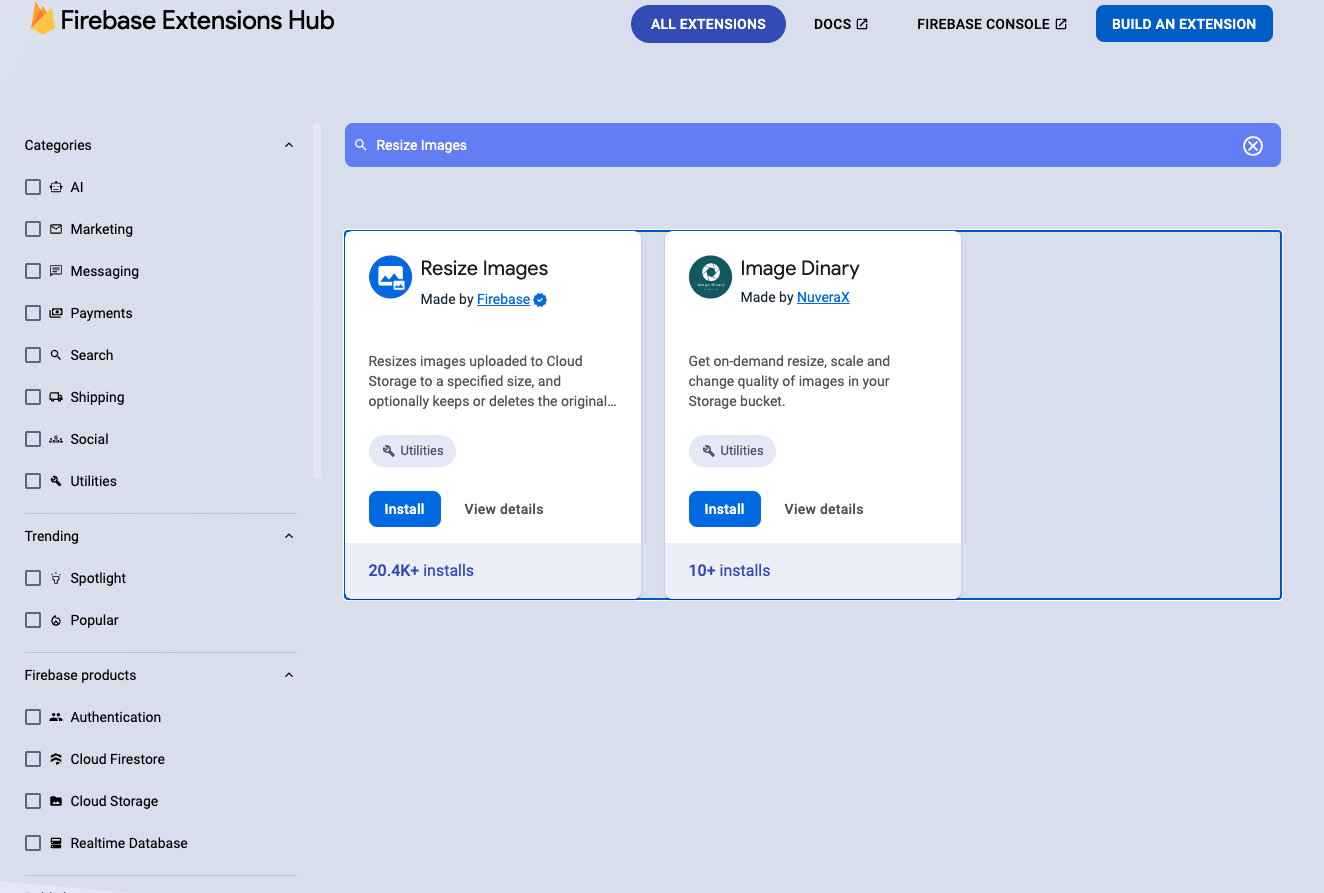Open the ALL EXTENSIONS tab
This screenshot has width=1324, height=893.
coord(708,24)
